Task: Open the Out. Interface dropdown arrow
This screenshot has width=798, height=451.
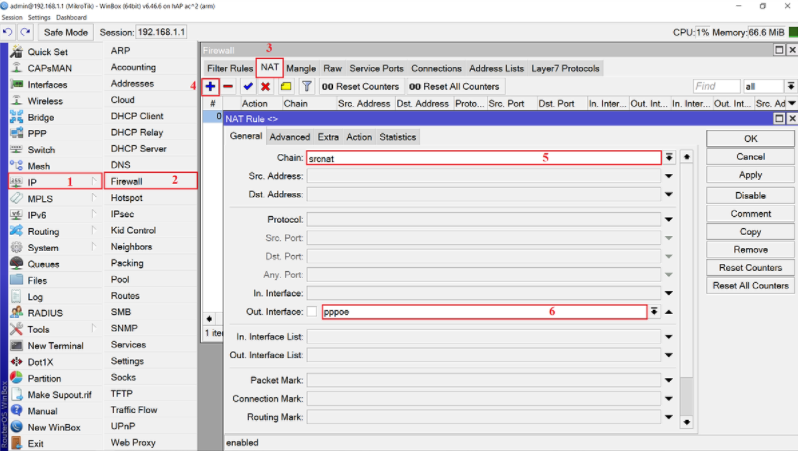Action: pyautogui.click(x=654, y=312)
